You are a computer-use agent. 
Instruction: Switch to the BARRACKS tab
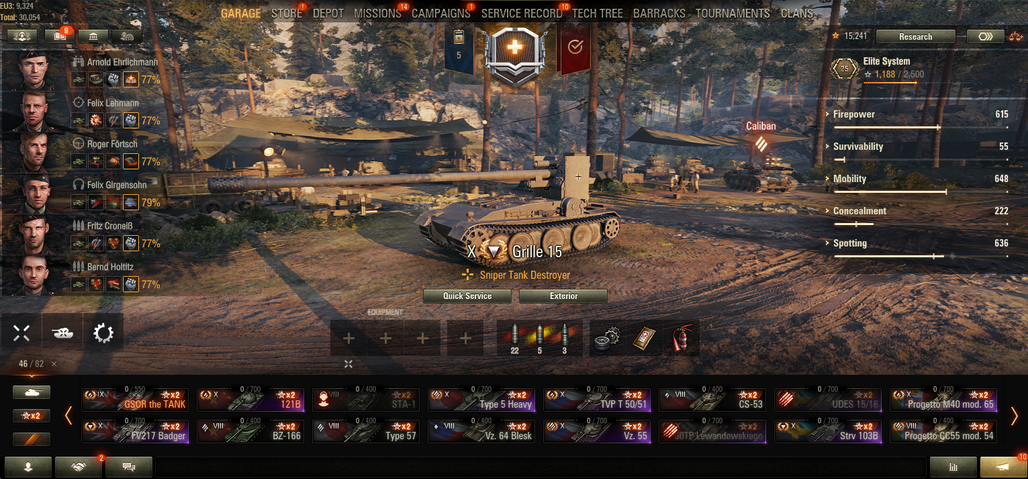coord(659,13)
